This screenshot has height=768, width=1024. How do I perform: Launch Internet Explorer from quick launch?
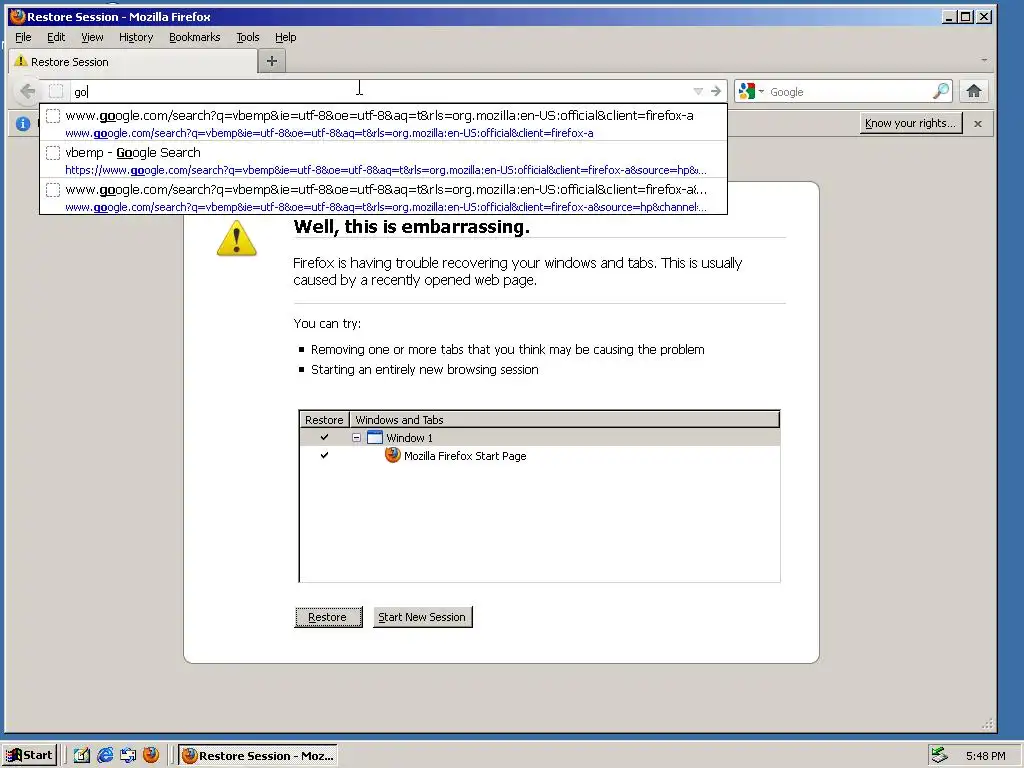[x=104, y=756]
